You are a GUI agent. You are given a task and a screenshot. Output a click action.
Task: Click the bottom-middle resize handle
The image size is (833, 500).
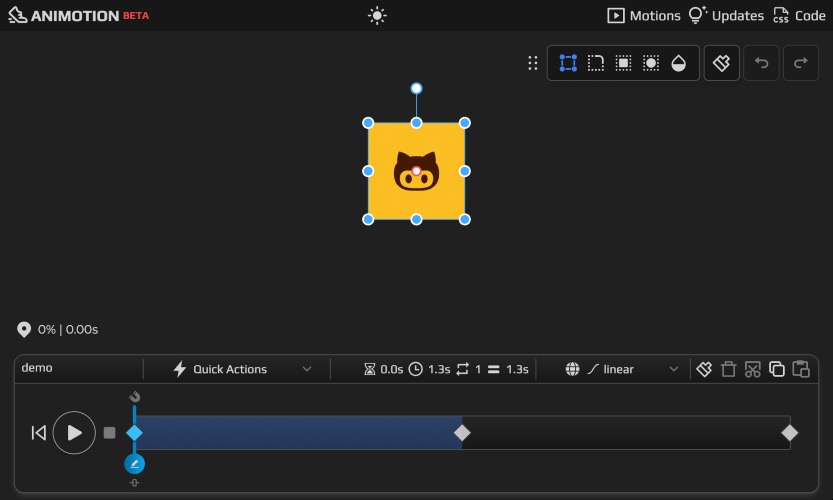[x=416, y=219]
